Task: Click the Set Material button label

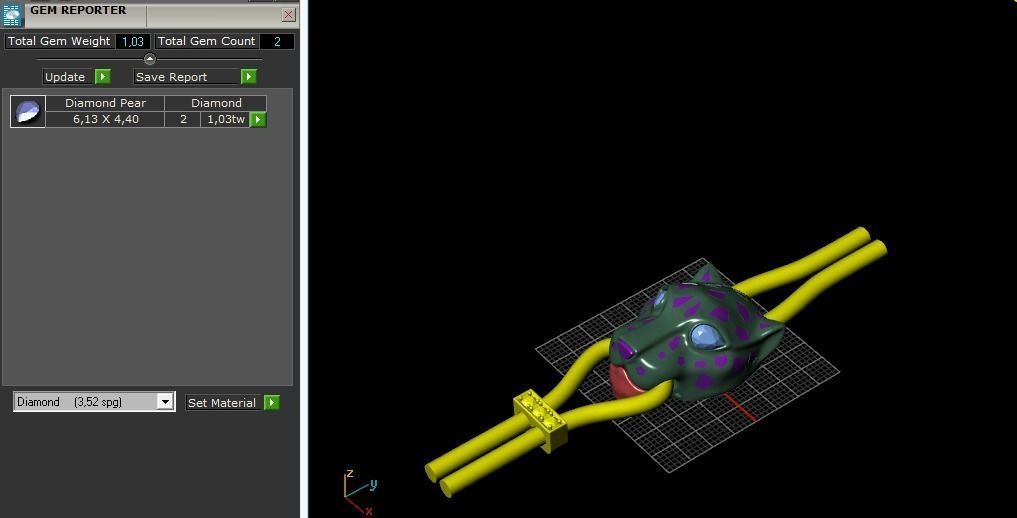Action: (224, 403)
